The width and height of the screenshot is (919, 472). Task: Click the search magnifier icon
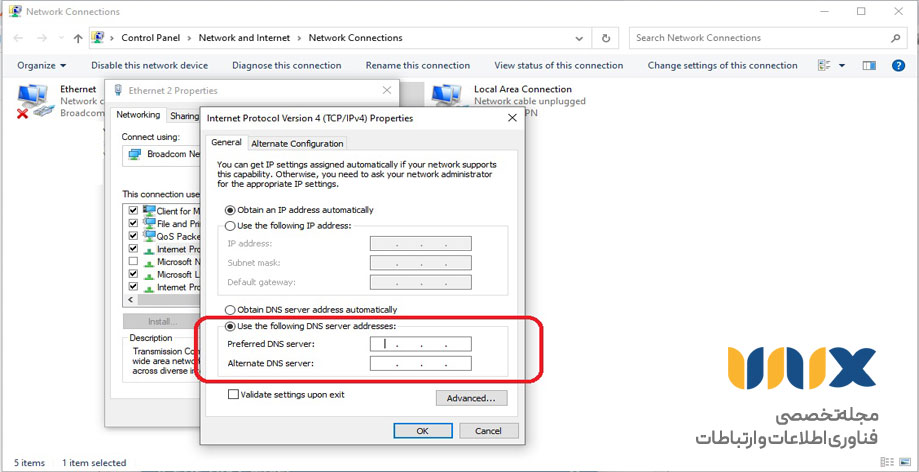pos(895,38)
